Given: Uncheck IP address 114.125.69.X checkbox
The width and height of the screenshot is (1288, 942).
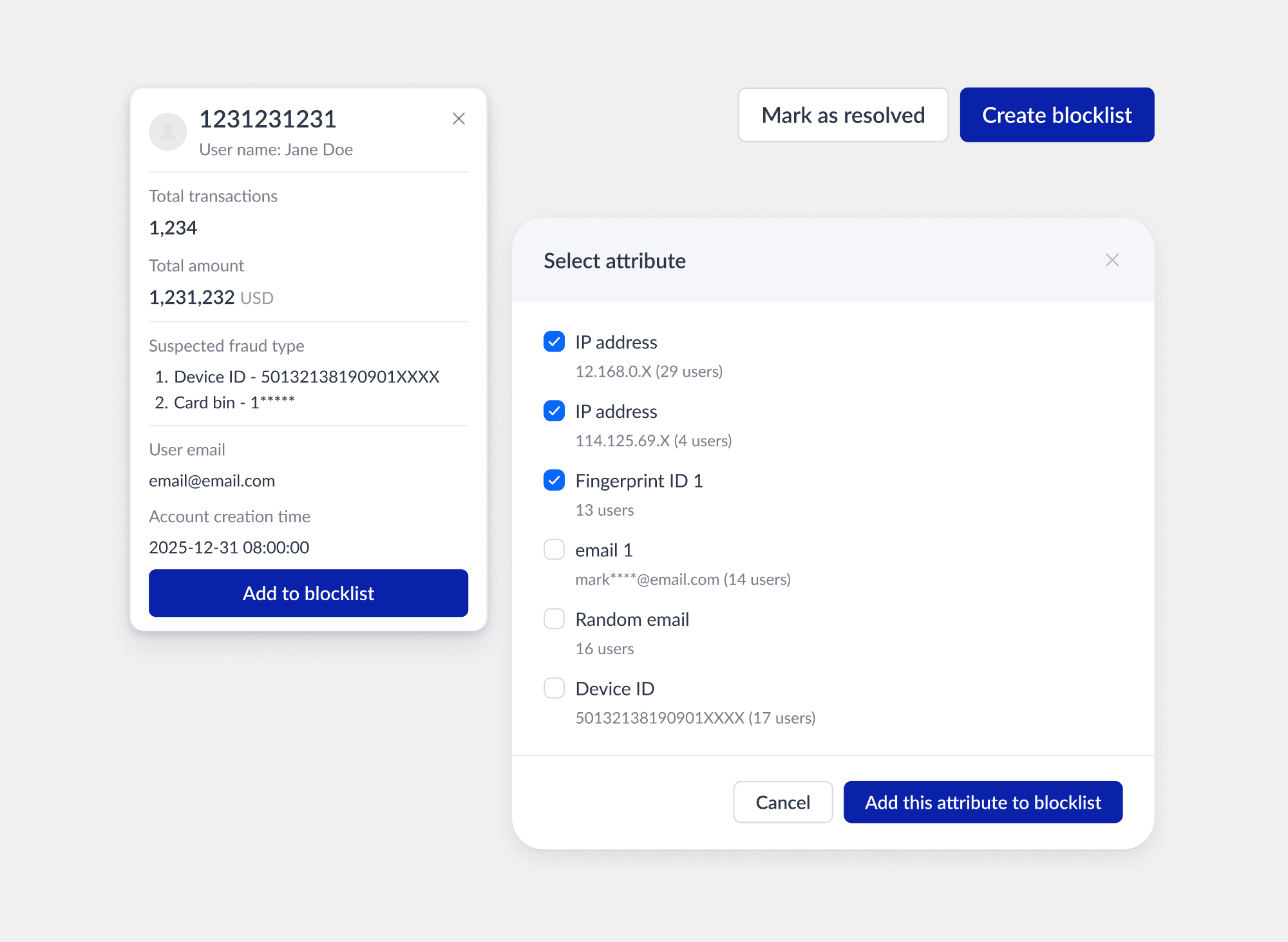Looking at the screenshot, I should tap(554, 411).
